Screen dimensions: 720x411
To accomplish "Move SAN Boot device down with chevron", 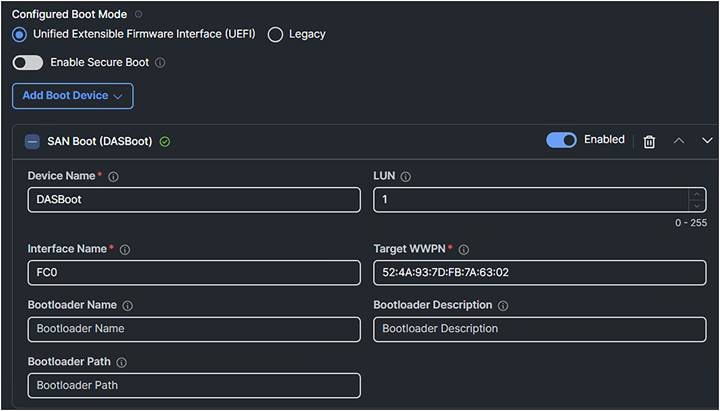I will coord(707,141).
